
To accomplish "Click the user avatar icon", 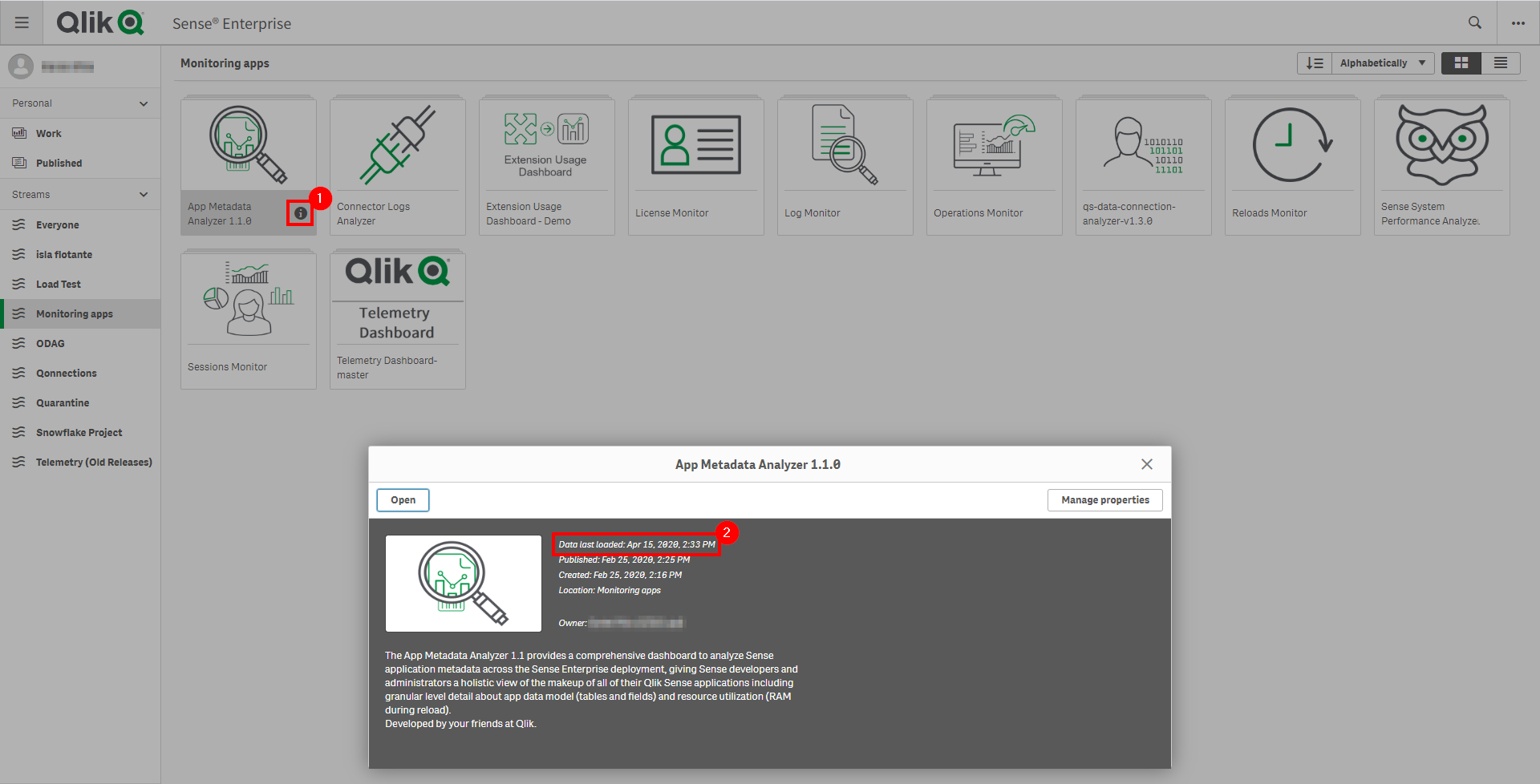I will tap(21, 67).
